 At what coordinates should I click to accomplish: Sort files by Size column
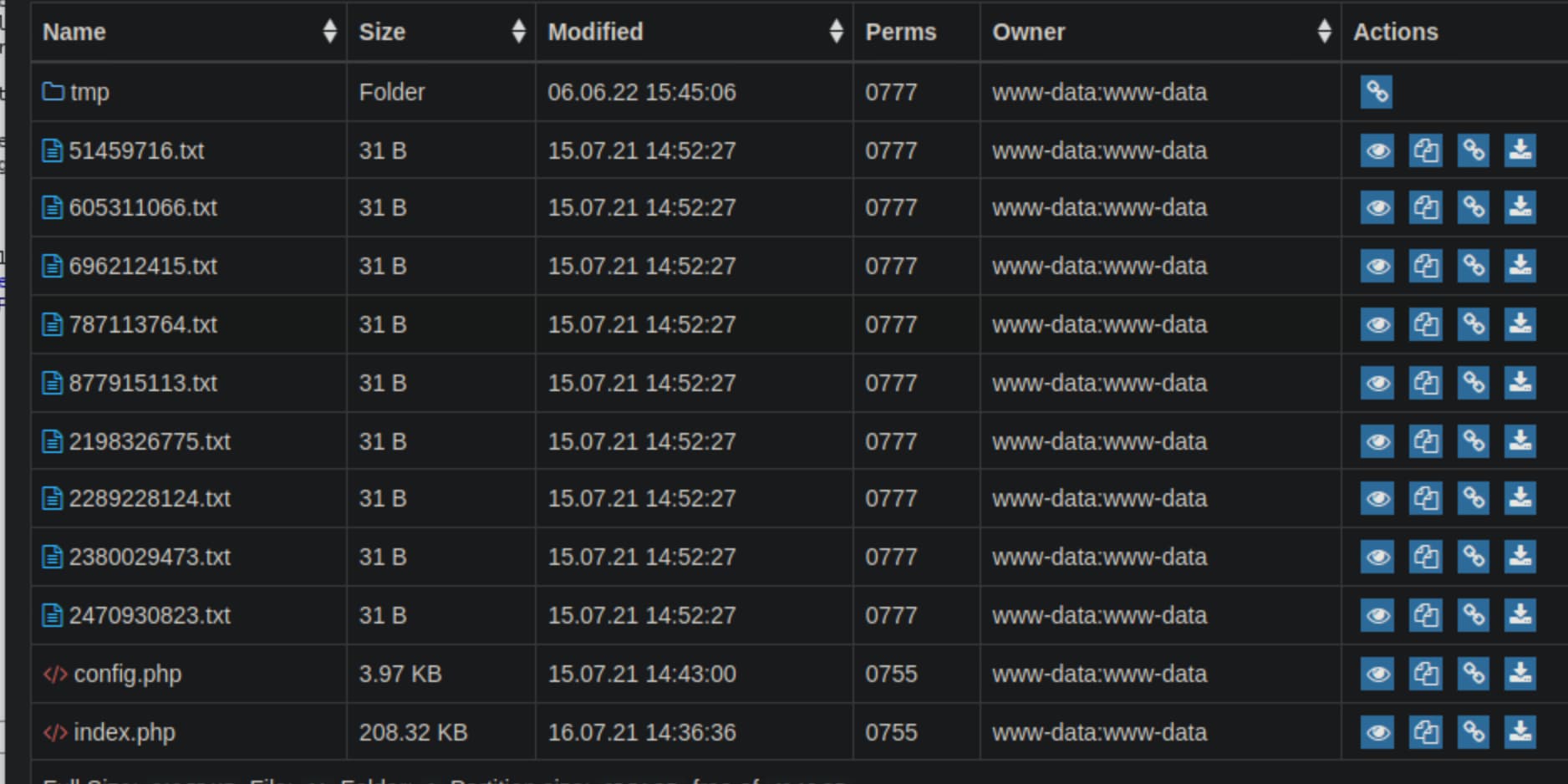coord(518,32)
